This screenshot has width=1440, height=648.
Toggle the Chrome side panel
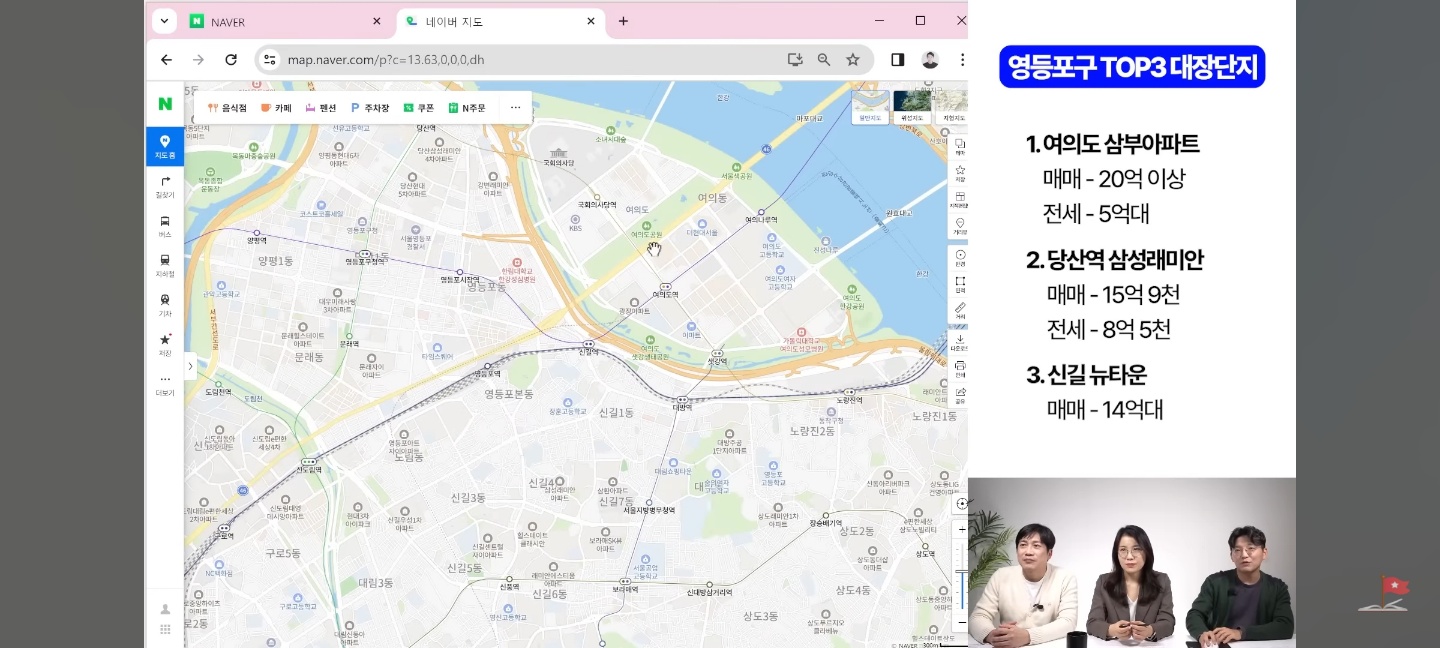tap(897, 60)
